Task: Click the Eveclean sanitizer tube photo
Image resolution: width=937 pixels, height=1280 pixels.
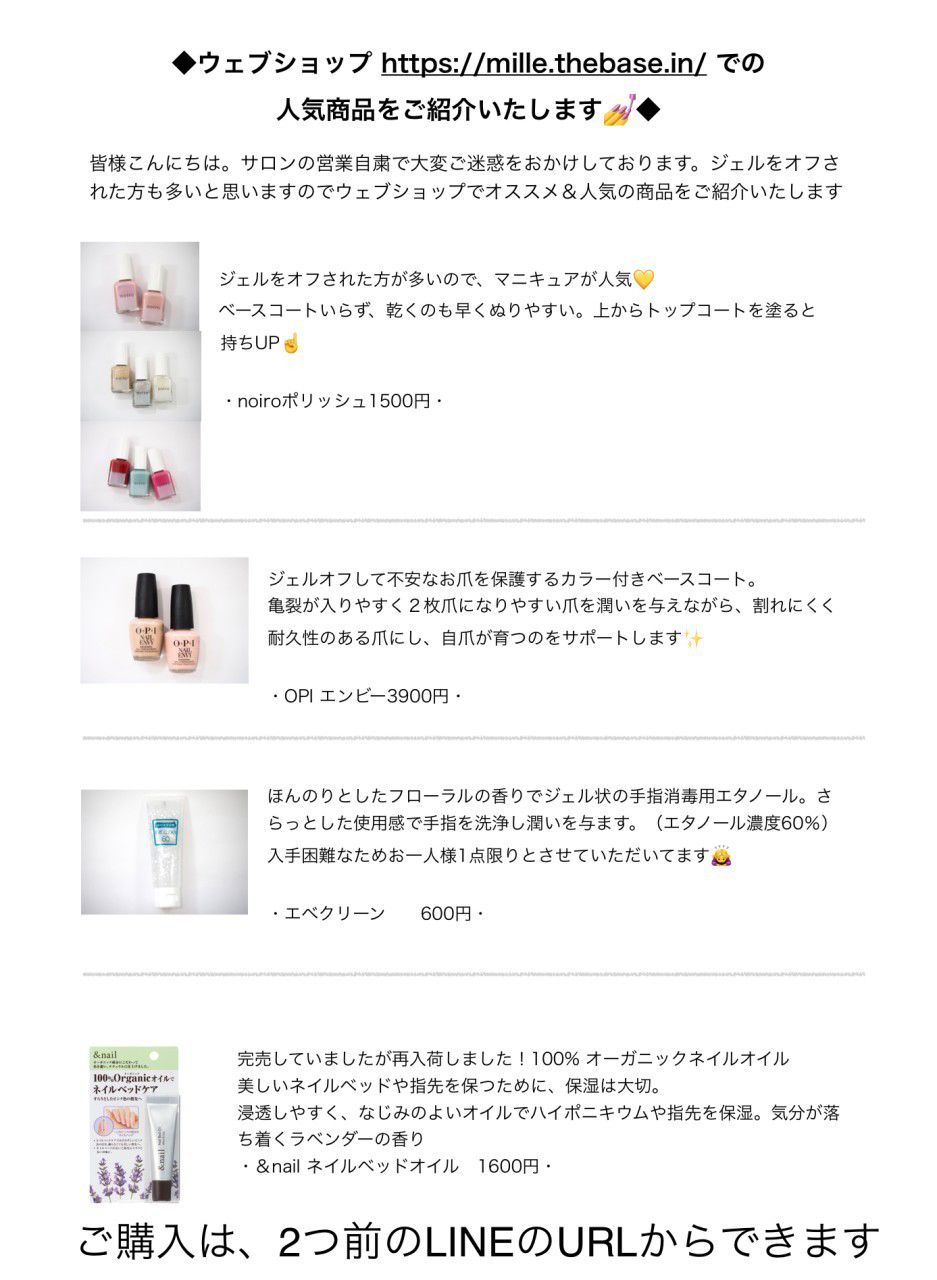Action: (x=164, y=852)
